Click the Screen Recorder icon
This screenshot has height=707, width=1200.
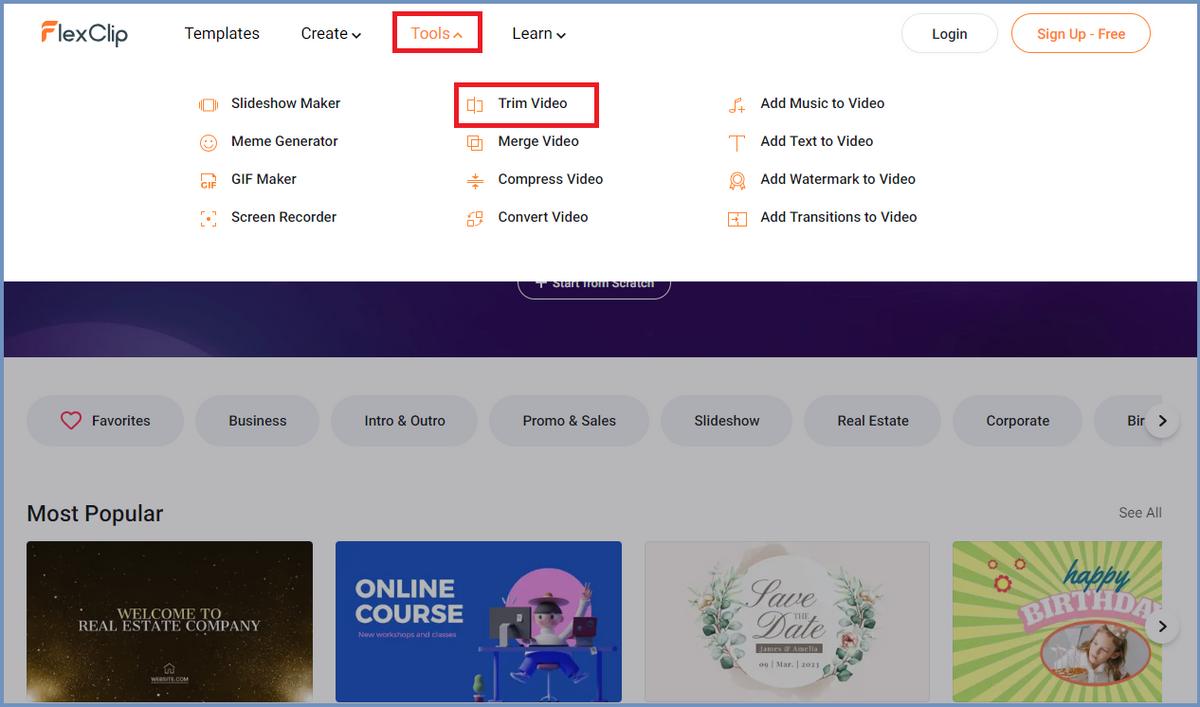click(x=208, y=218)
